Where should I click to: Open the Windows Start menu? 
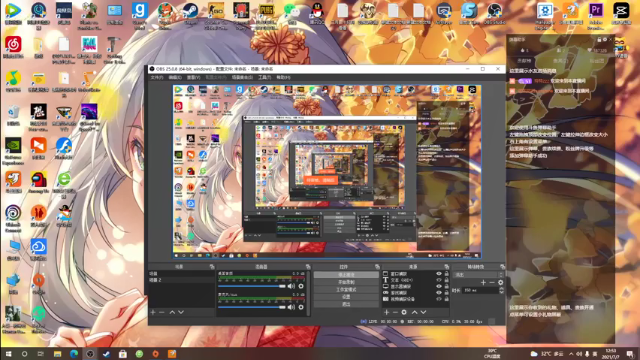pos(8,354)
